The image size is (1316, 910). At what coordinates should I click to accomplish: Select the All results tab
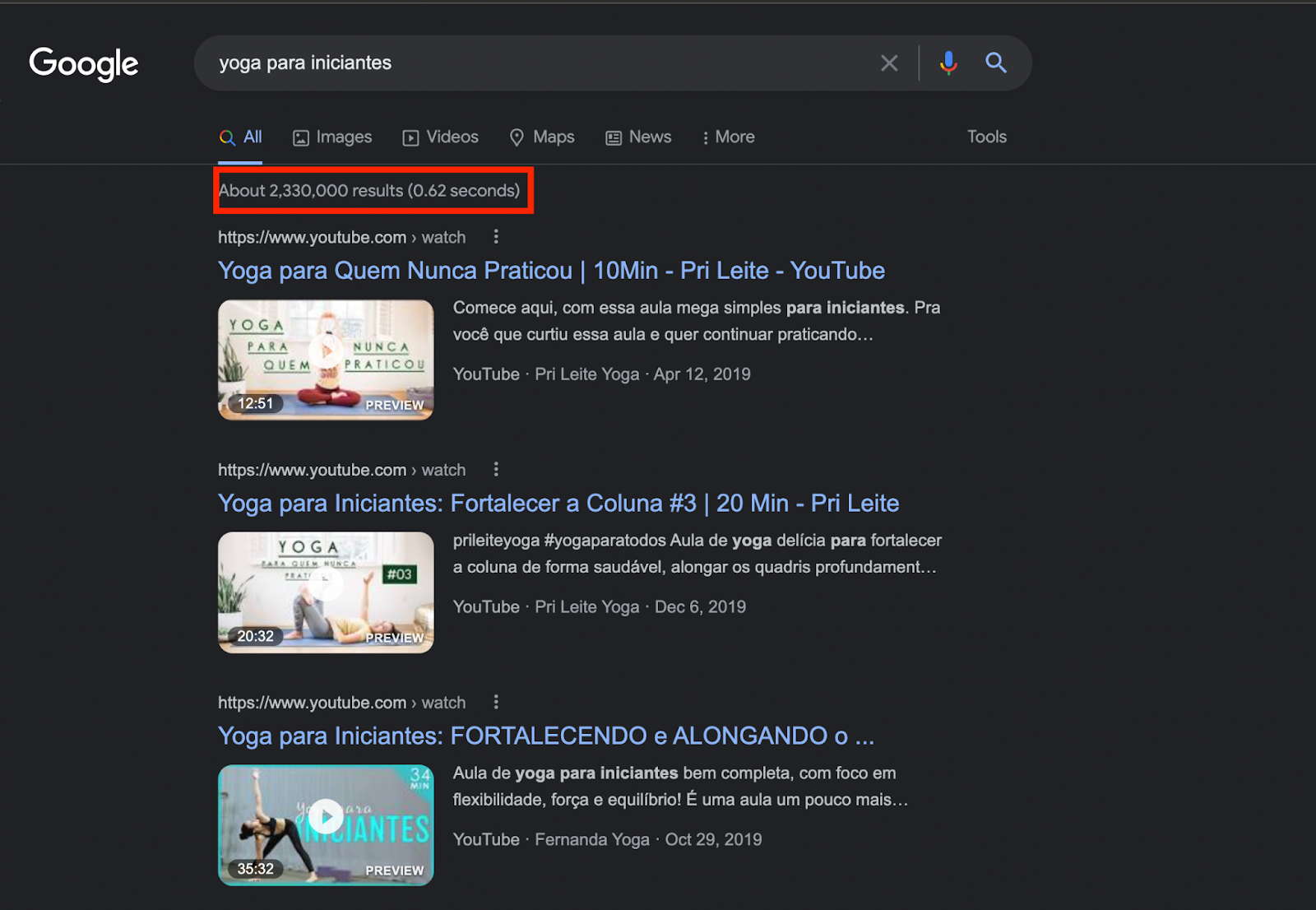click(x=240, y=137)
